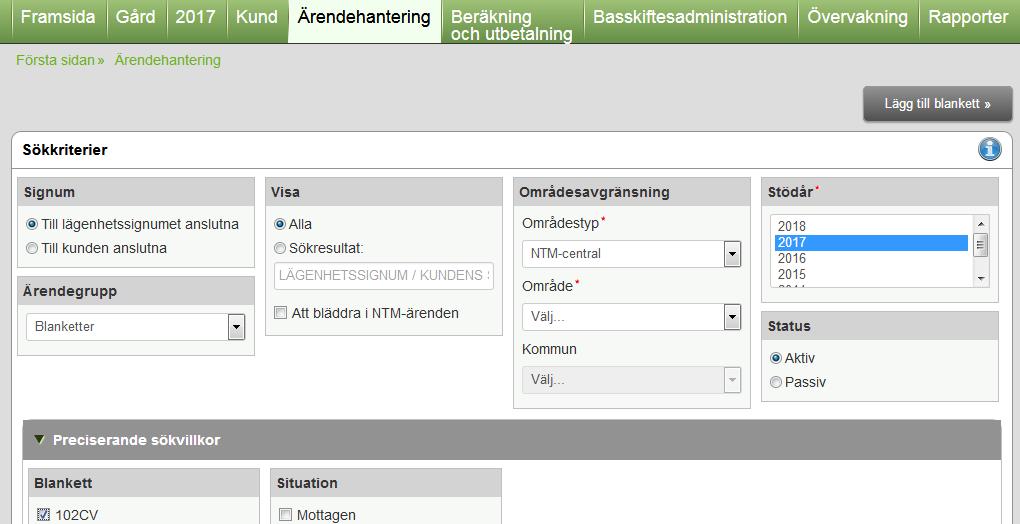This screenshot has width=1020, height=524.
Task: Focus the Lägenhetssignum / Kundens search field
Action: [x=384, y=276]
